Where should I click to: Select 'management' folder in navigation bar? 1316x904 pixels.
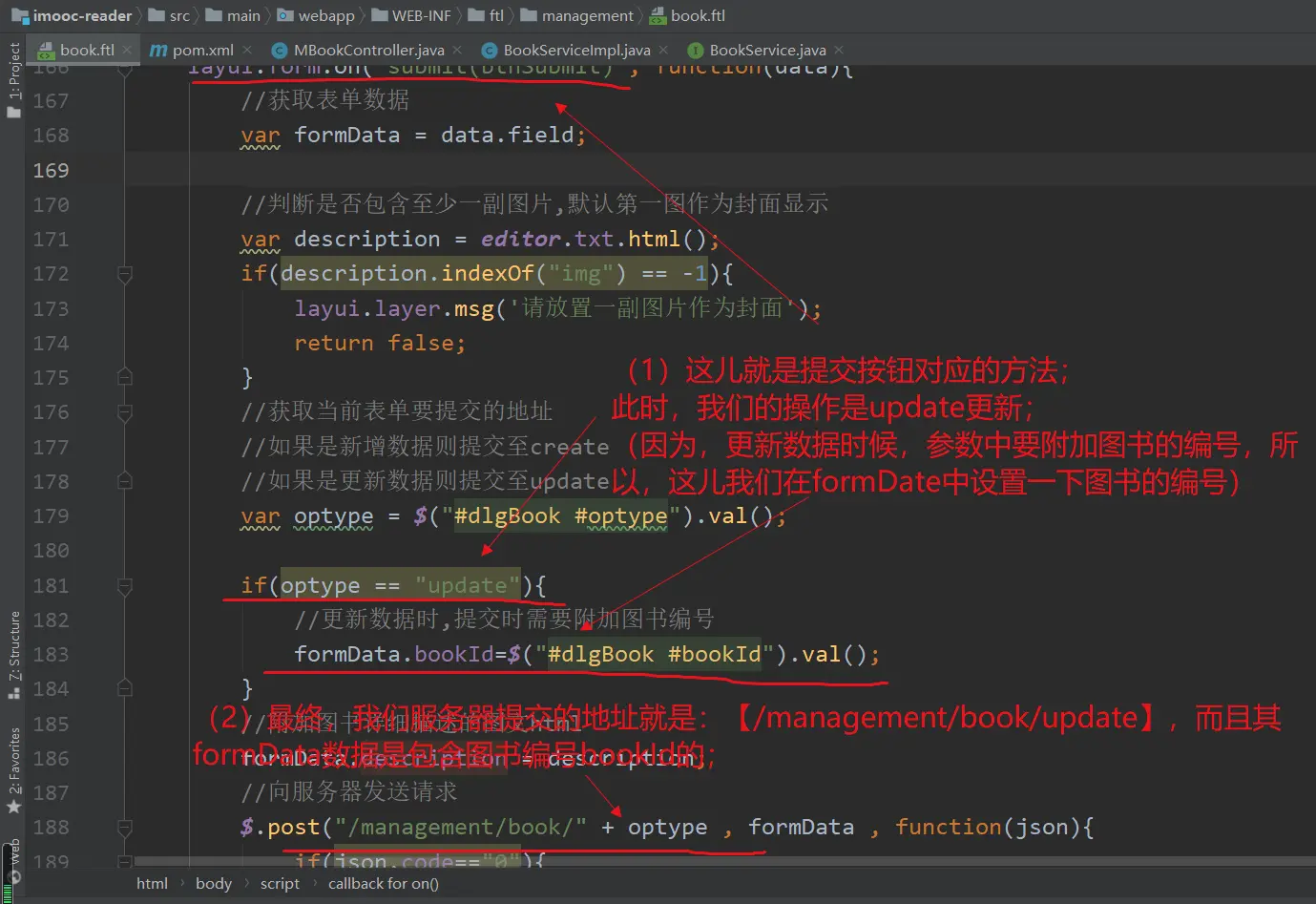[x=586, y=16]
